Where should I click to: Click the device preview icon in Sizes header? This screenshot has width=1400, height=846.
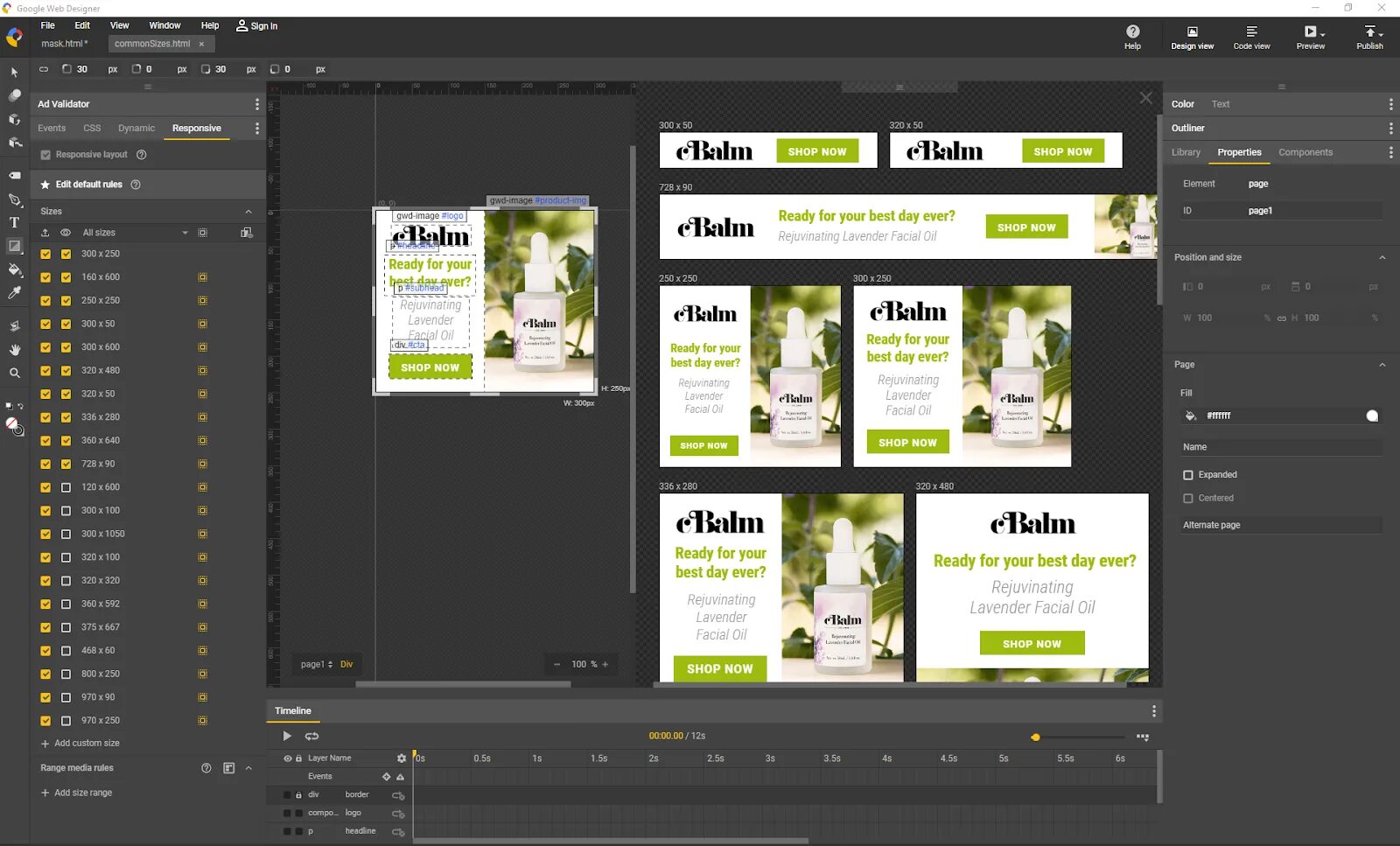[x=247, y=233]
